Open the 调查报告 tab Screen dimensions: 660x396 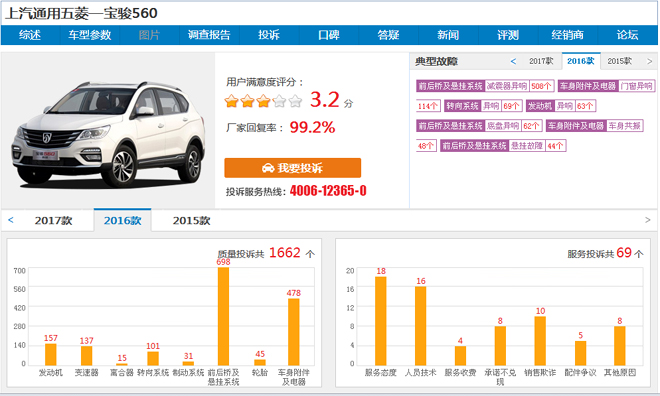[x=209, y=35]
